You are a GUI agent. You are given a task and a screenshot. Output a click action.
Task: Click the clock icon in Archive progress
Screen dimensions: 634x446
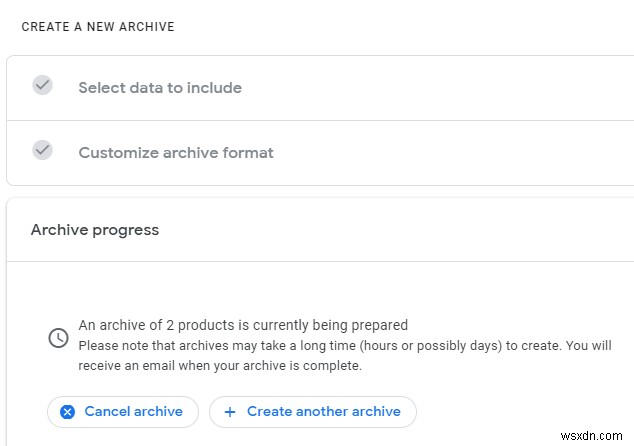(59, 338)
